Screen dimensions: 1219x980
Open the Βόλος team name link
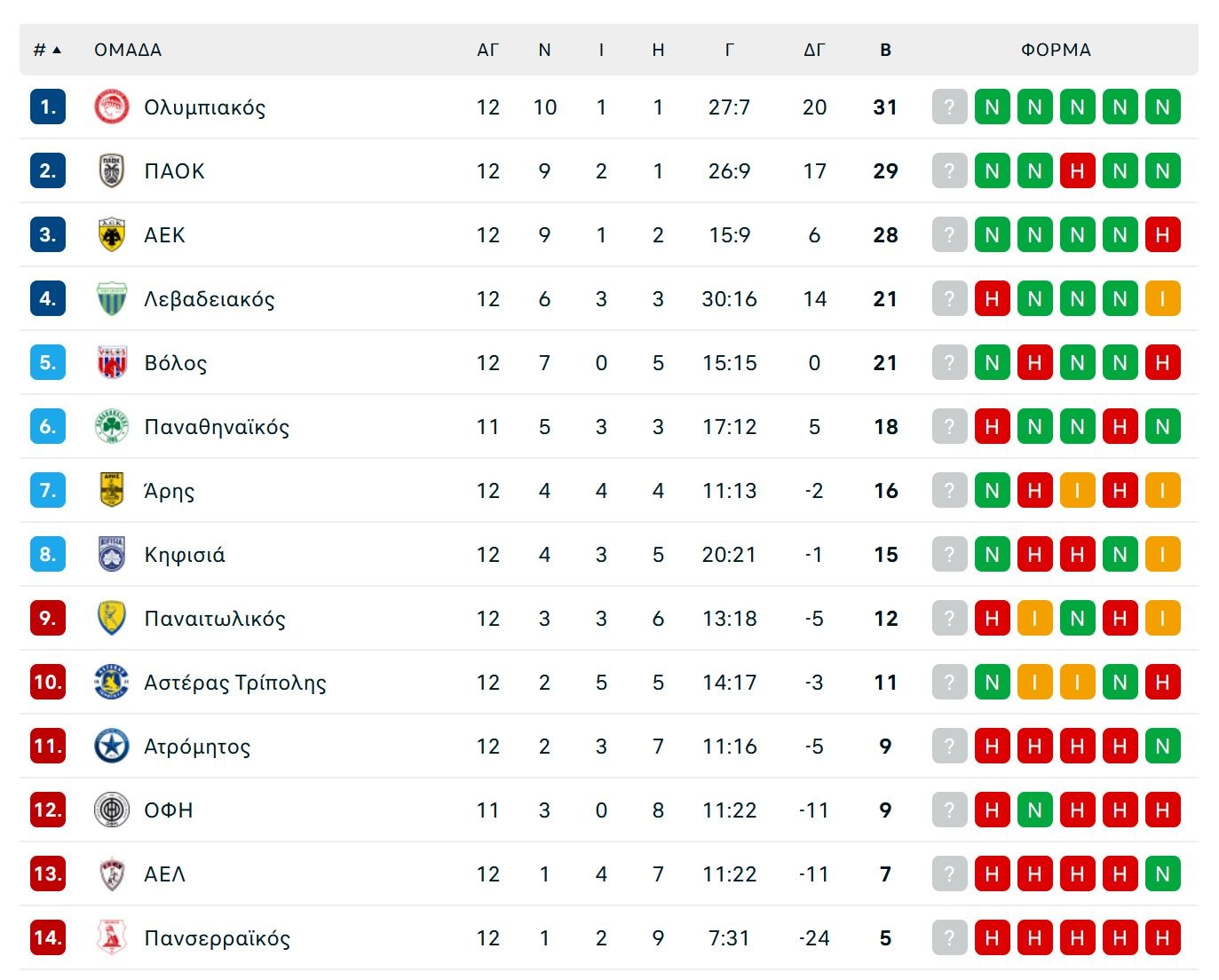(x=175, y=363)
